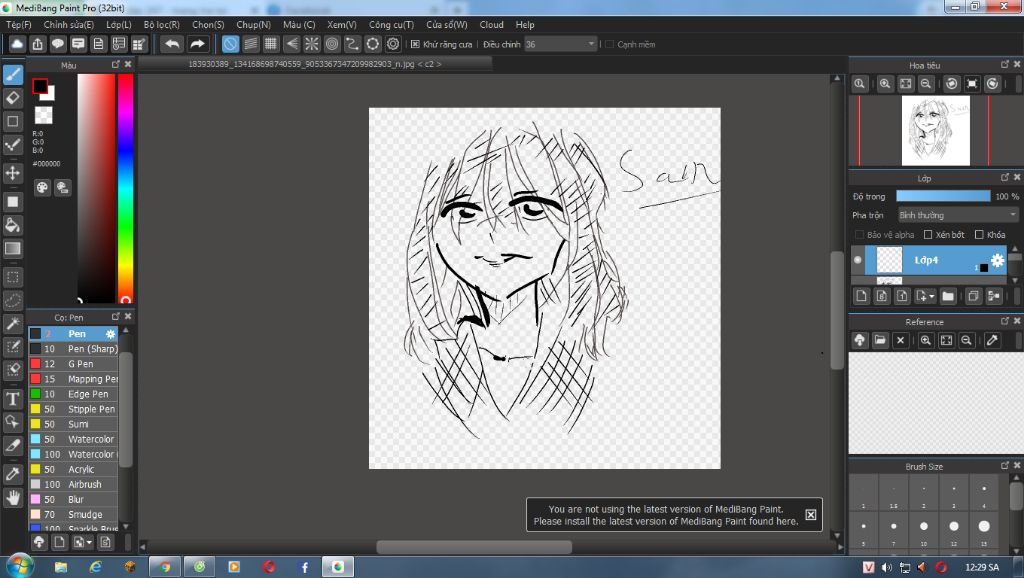This screenshot has height=578, width=1024.
Task: Toggle visibility of layer Lớp4
Action: click(x=857, y=260)
